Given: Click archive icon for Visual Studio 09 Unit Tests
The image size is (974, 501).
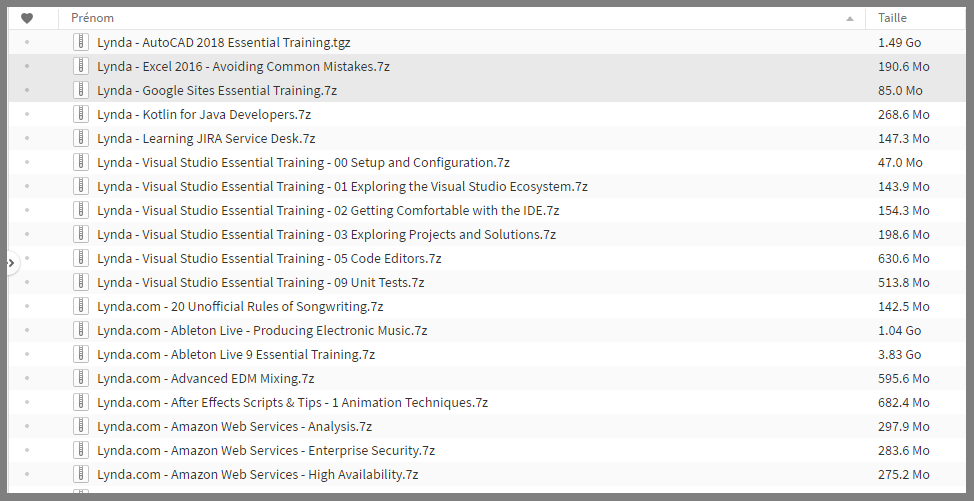Looking at the screenshot, I should [81, 282].
